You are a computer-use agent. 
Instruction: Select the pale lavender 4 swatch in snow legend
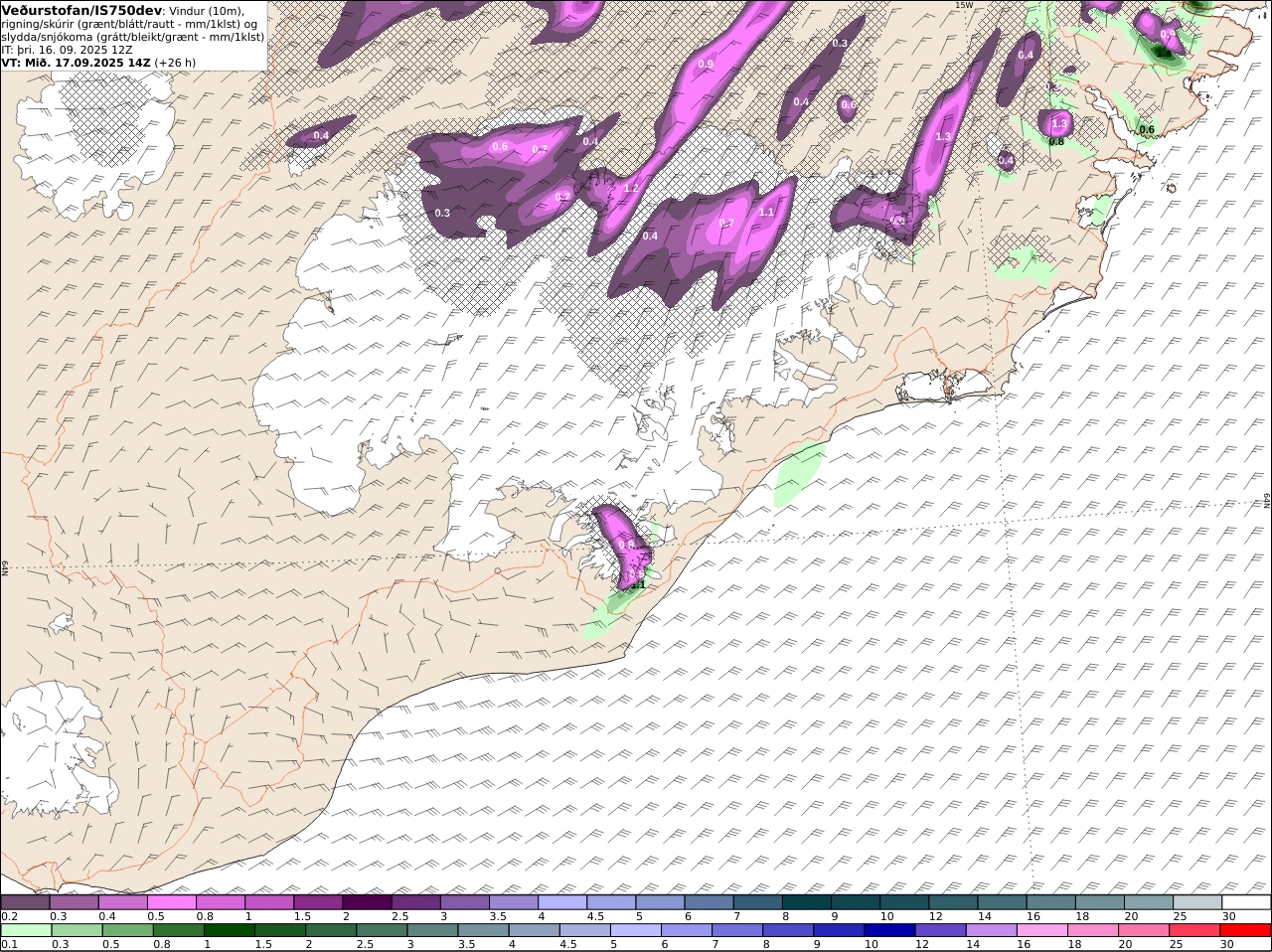560,901
